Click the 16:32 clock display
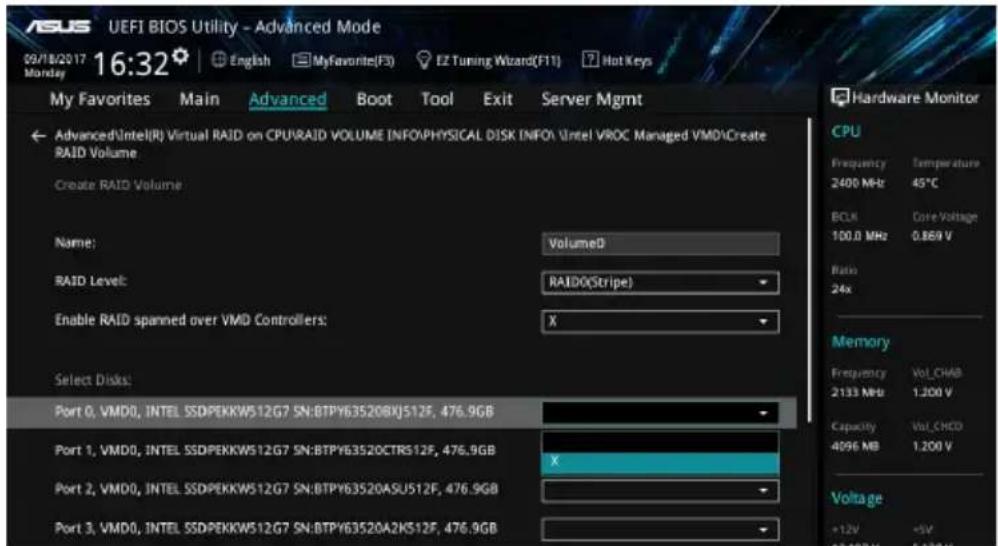This screenshot has height=546, width=998. (x=132, y=63)
